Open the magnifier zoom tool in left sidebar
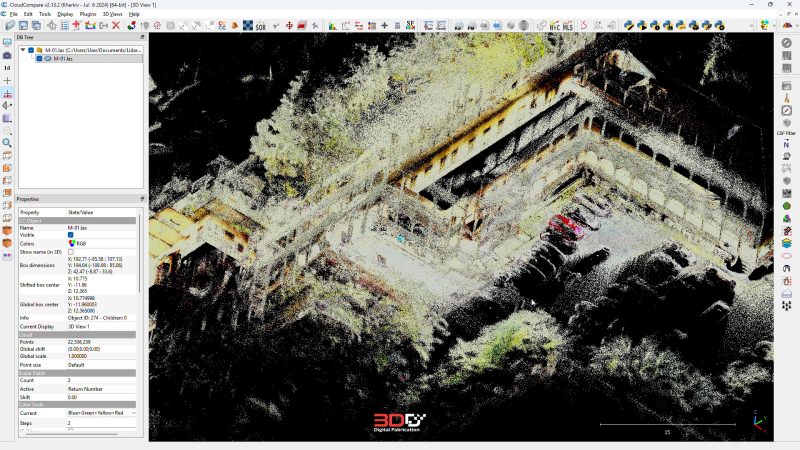The image size is (800, 450). [7, 143]
